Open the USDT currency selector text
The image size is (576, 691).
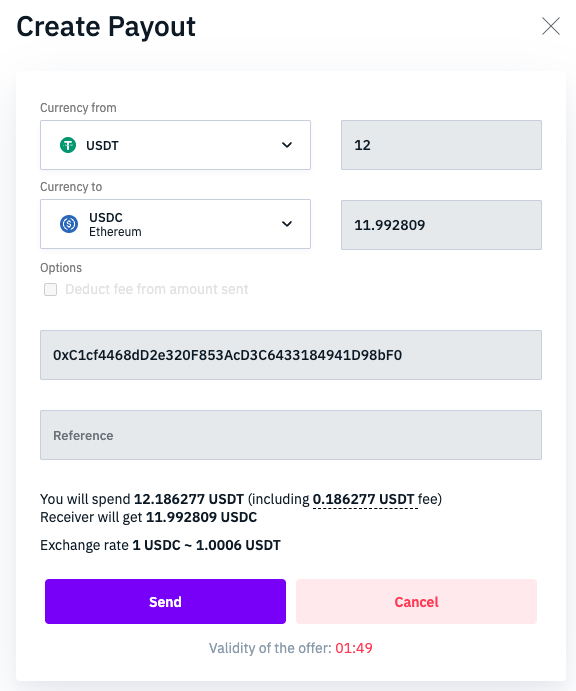102,145
